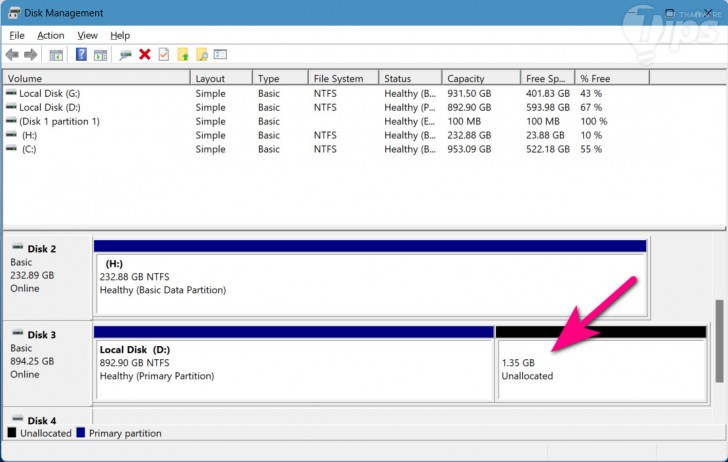Screen dimensions: 728x462
Task: Open the Help menu
Action: click(x=120, y=35)
